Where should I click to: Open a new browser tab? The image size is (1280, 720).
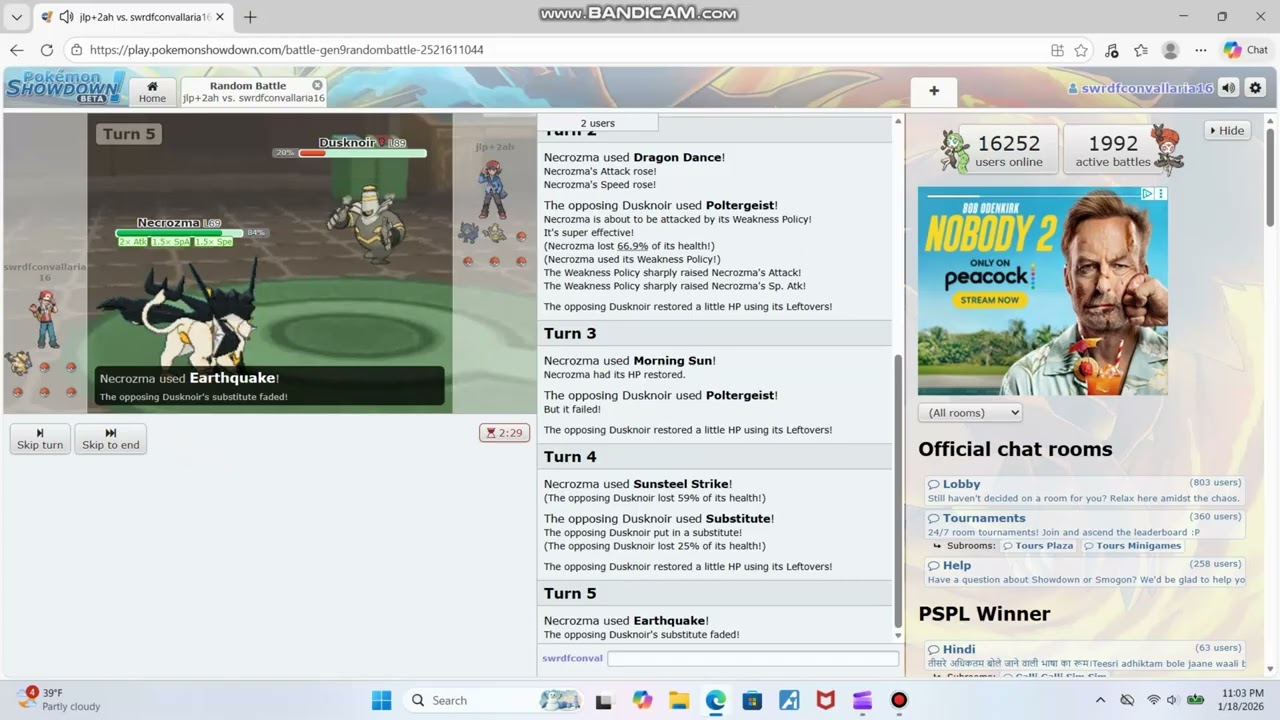(x=250, y=17)
